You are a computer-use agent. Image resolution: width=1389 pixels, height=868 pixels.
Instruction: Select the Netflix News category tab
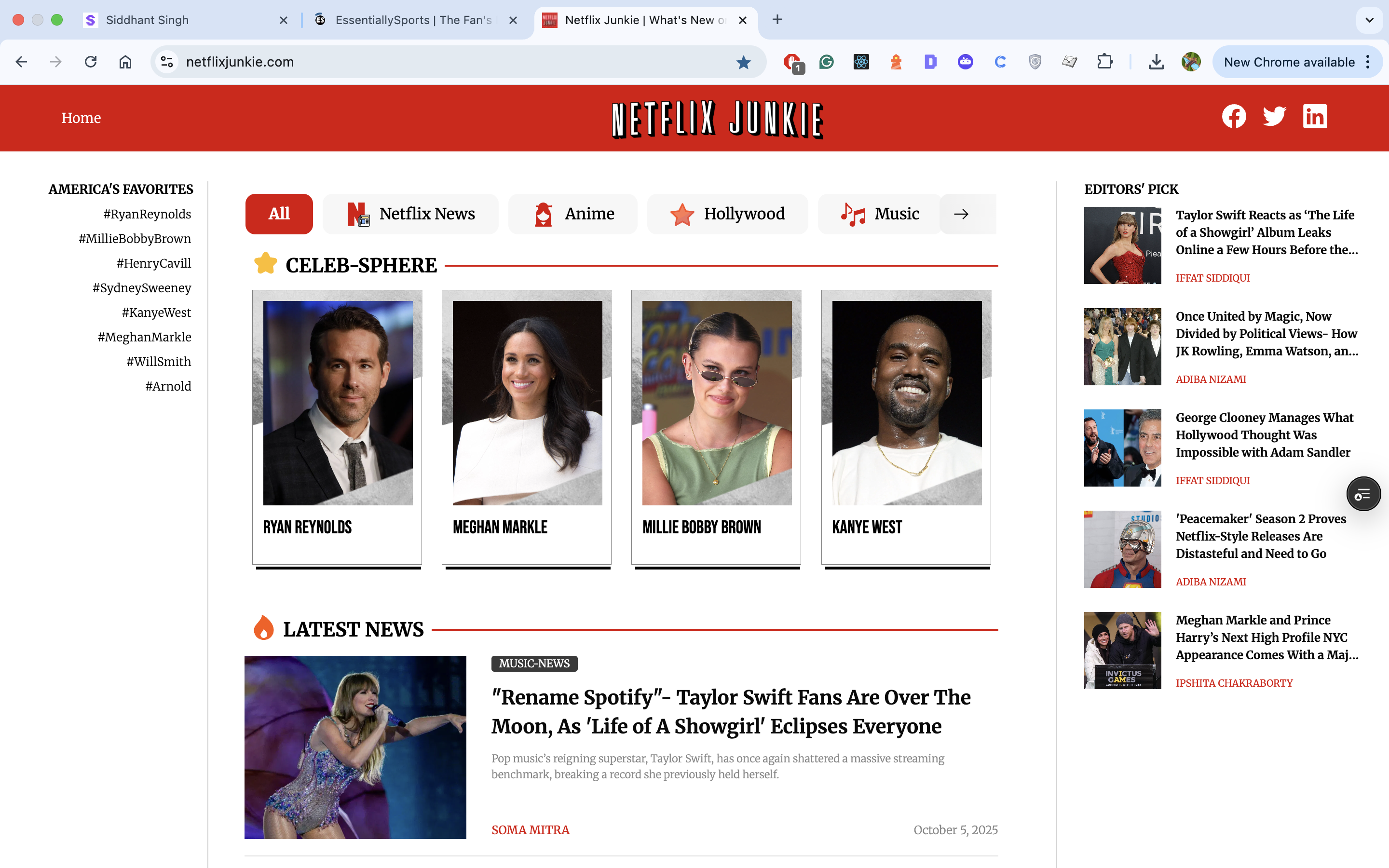tap(411, 214)
